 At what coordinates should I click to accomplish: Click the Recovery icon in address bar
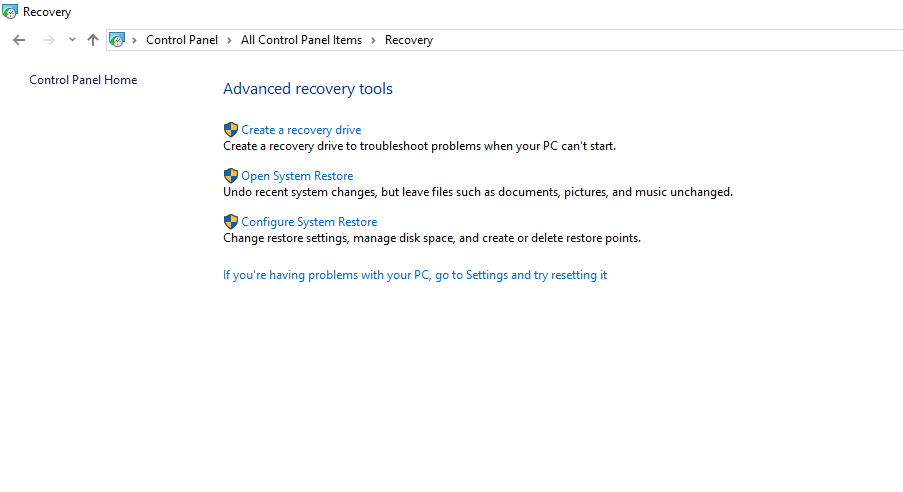pos(117,40)
